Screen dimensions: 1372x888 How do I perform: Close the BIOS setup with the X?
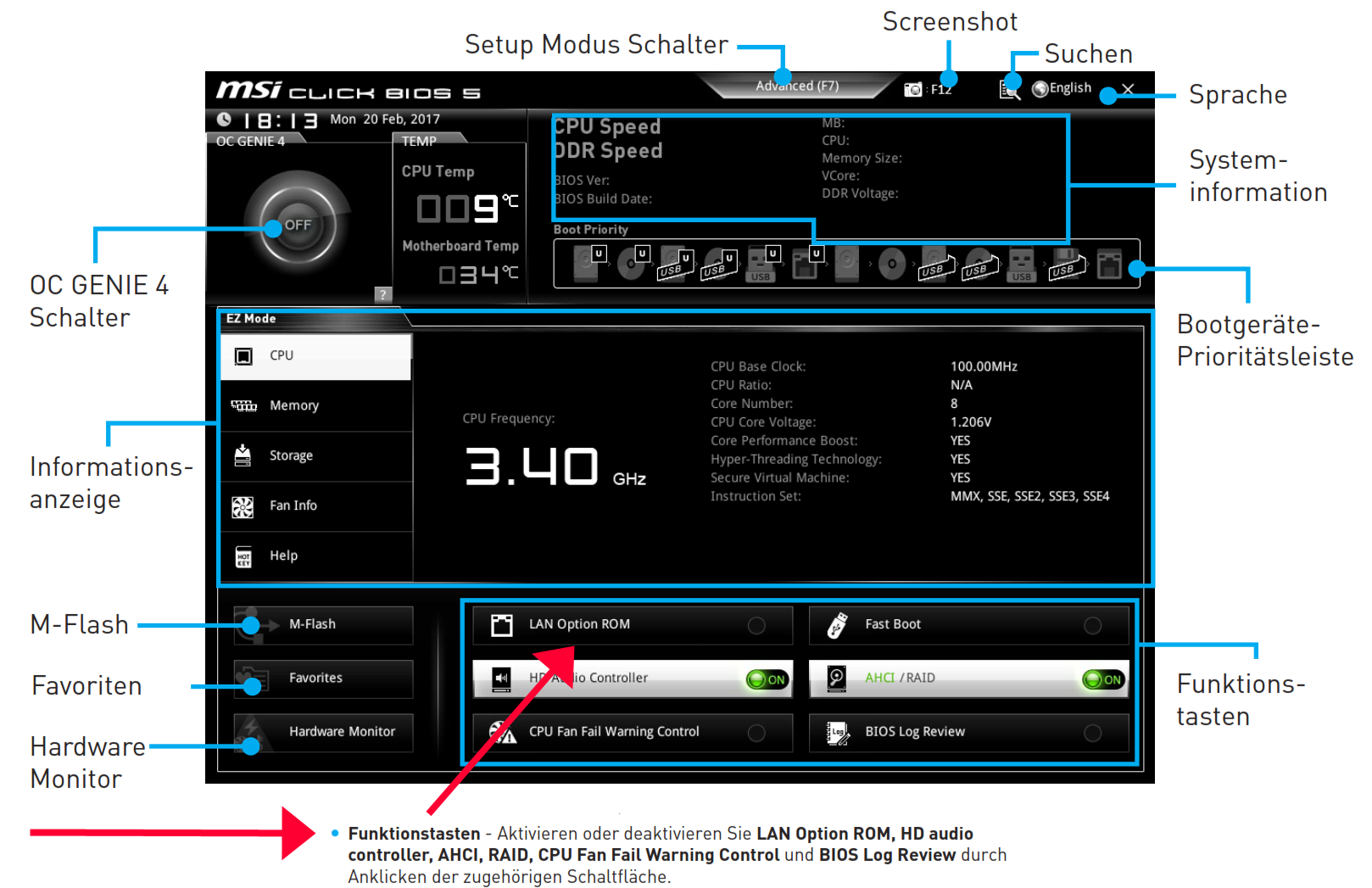point(1128,88)
